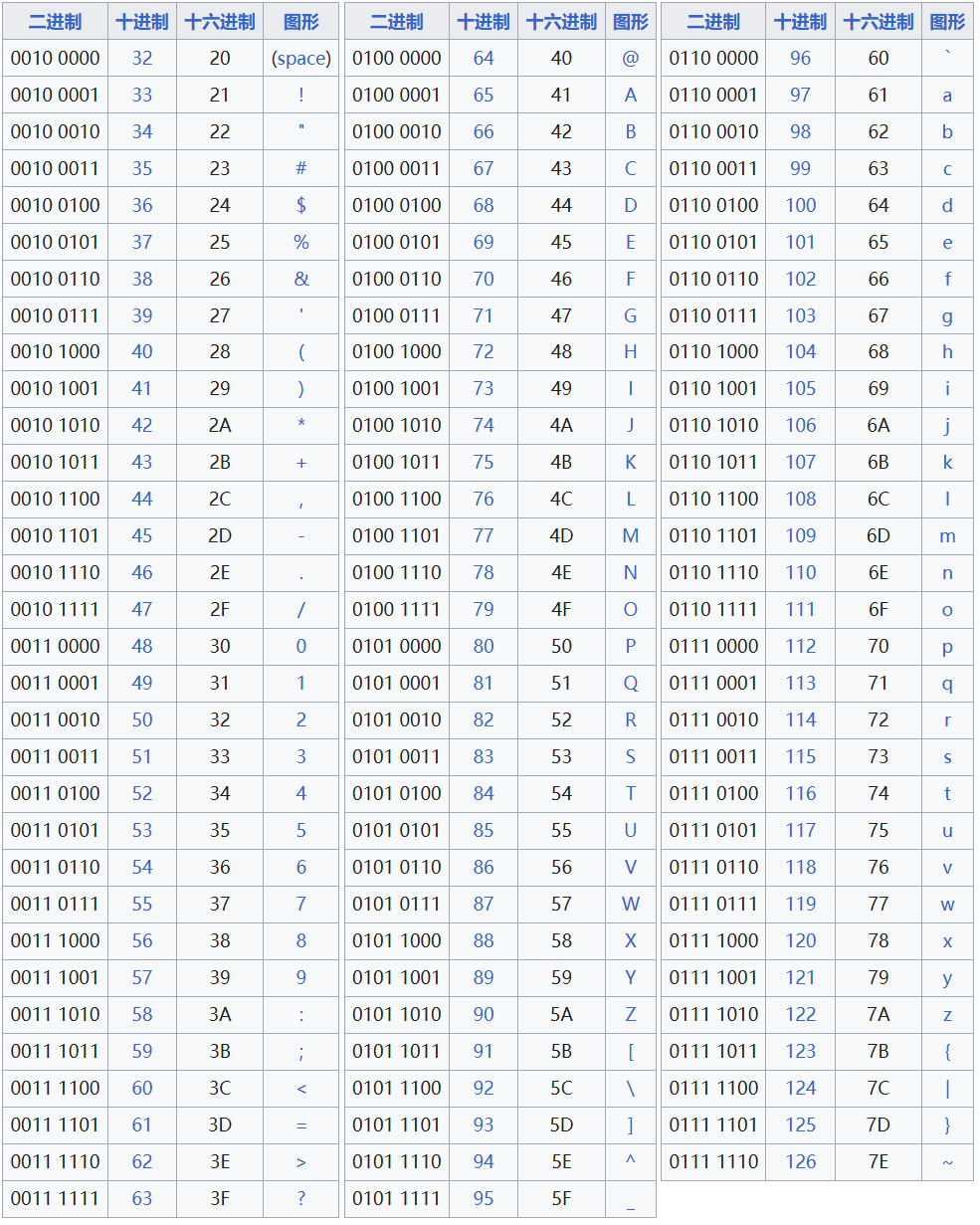Click the decimal 95 link

click(484, 1198)
